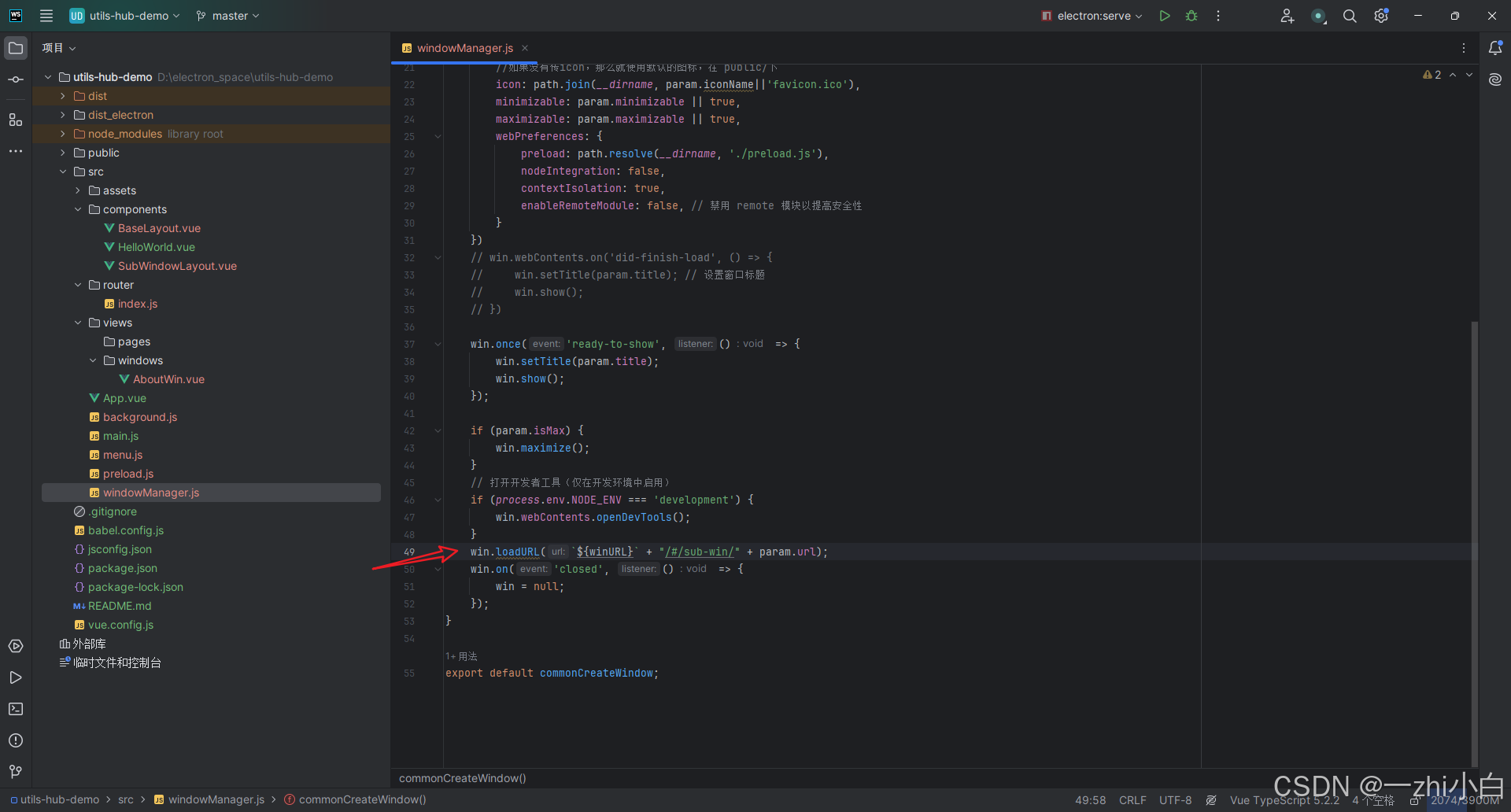Go to previous highlighted problem
The width and height of the screenshot is (1511, 812).
click(x=1453, y=75)
